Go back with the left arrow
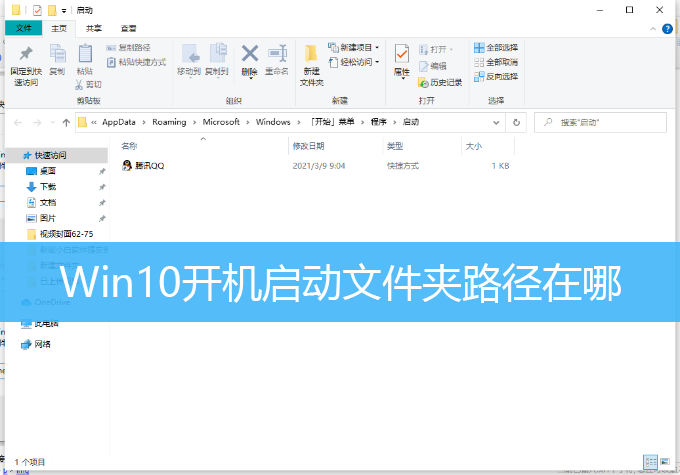680x475 pixels. tap(18, 123)
